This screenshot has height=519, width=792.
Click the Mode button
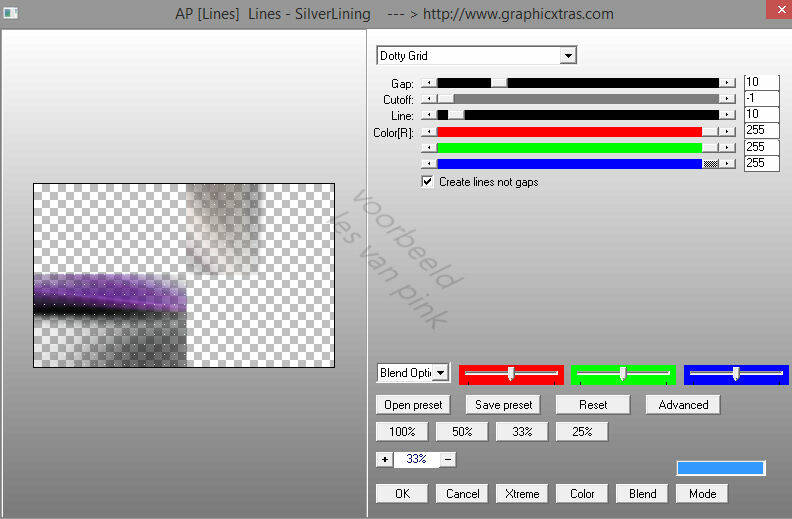(x=702, y=494)
